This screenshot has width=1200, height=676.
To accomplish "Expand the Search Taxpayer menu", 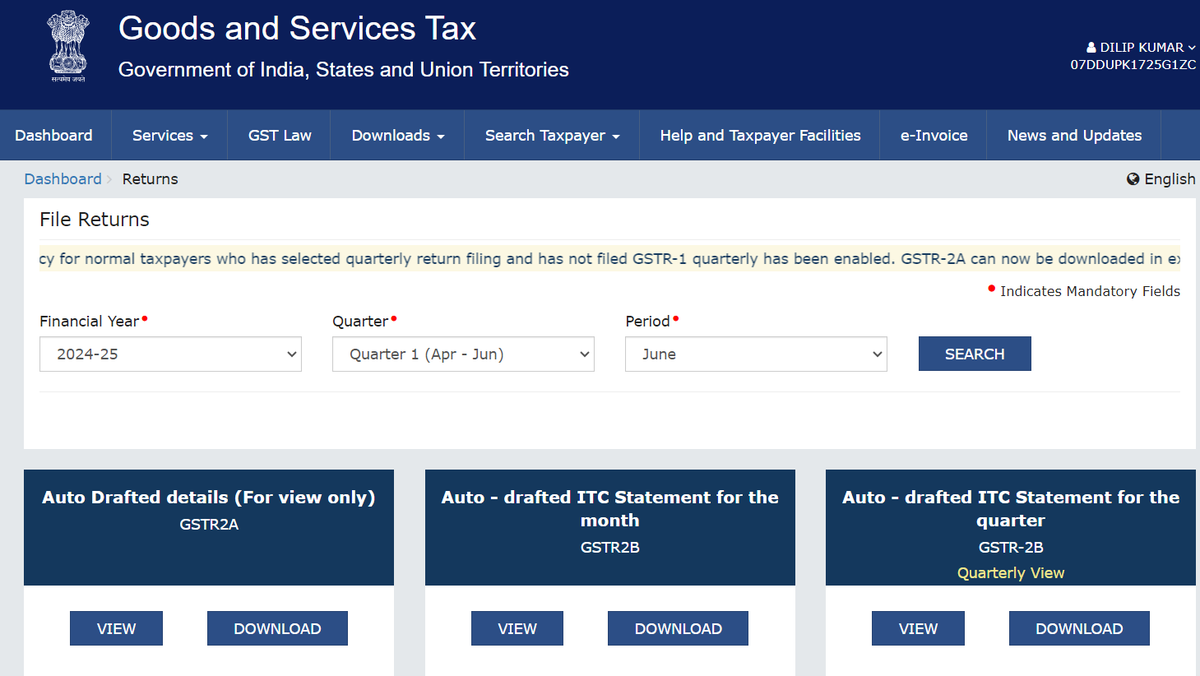I will (552, 135).
